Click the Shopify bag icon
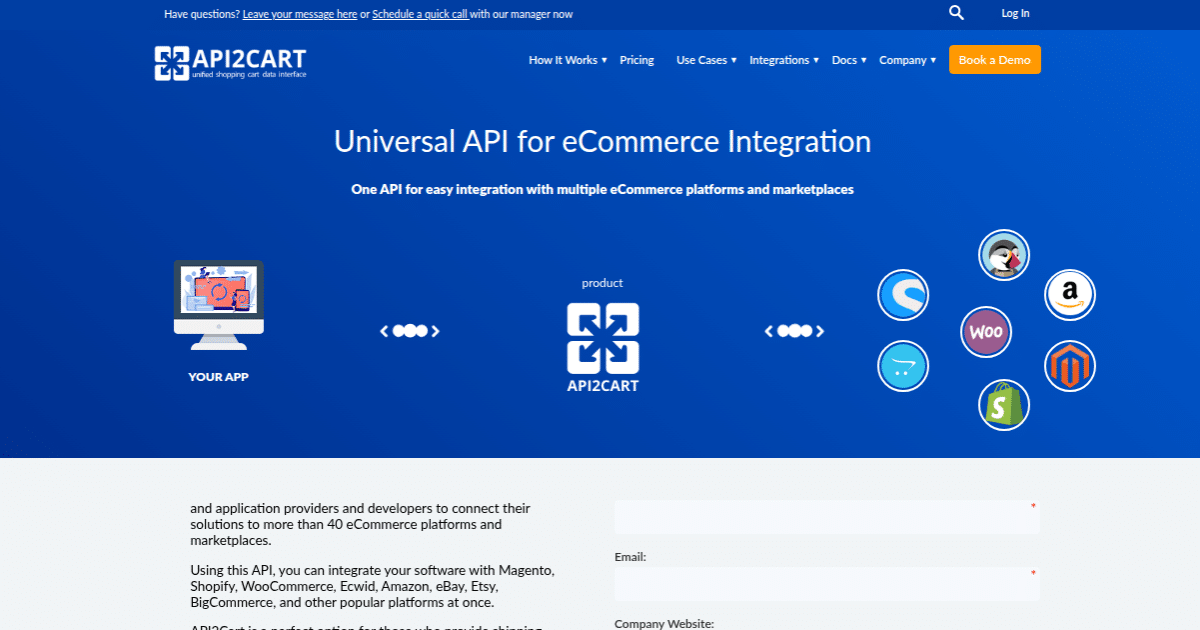This screenshot has height=630, width=1200. 1003,405
